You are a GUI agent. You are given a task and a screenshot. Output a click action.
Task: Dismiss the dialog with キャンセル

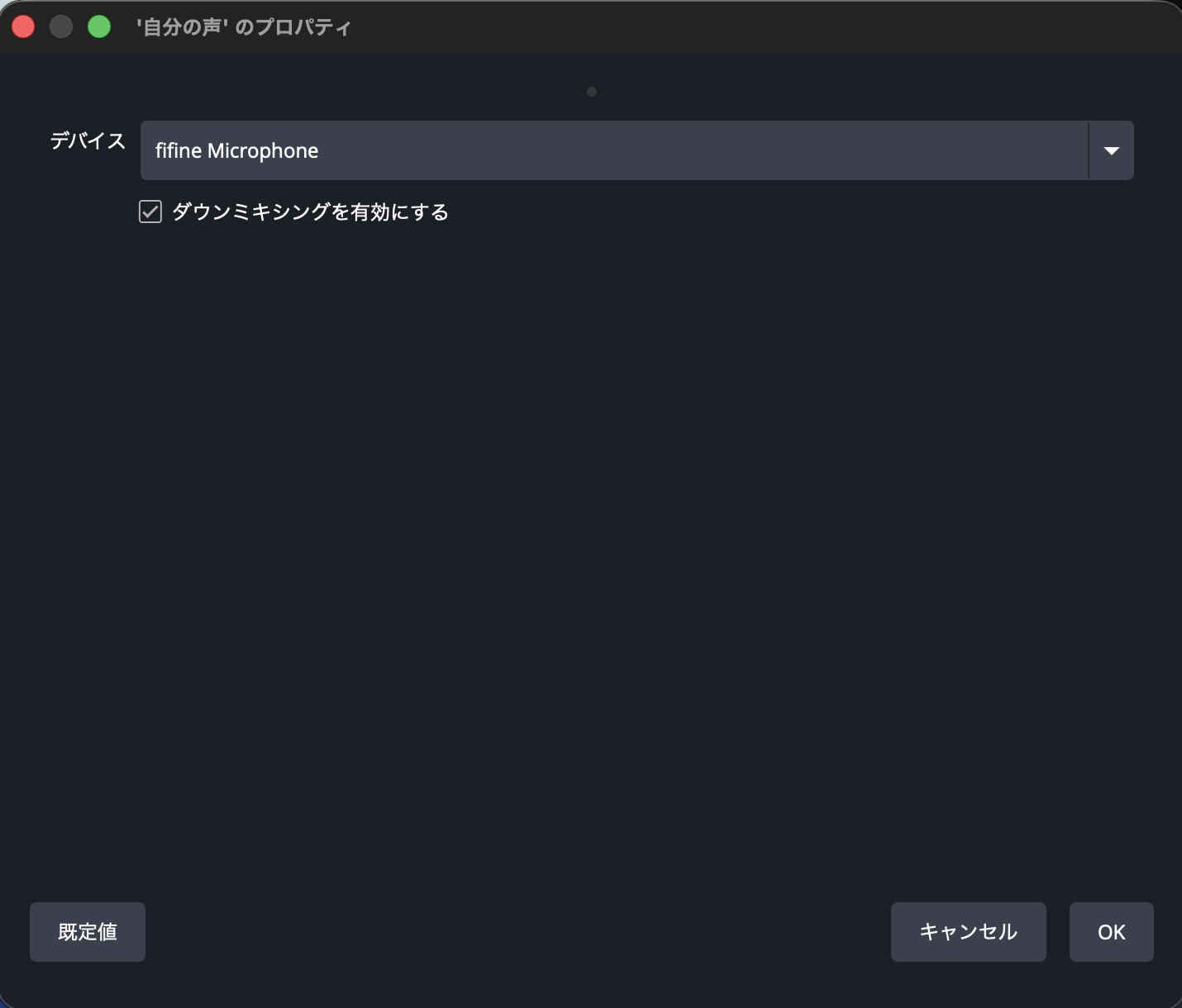pos(969,932)
